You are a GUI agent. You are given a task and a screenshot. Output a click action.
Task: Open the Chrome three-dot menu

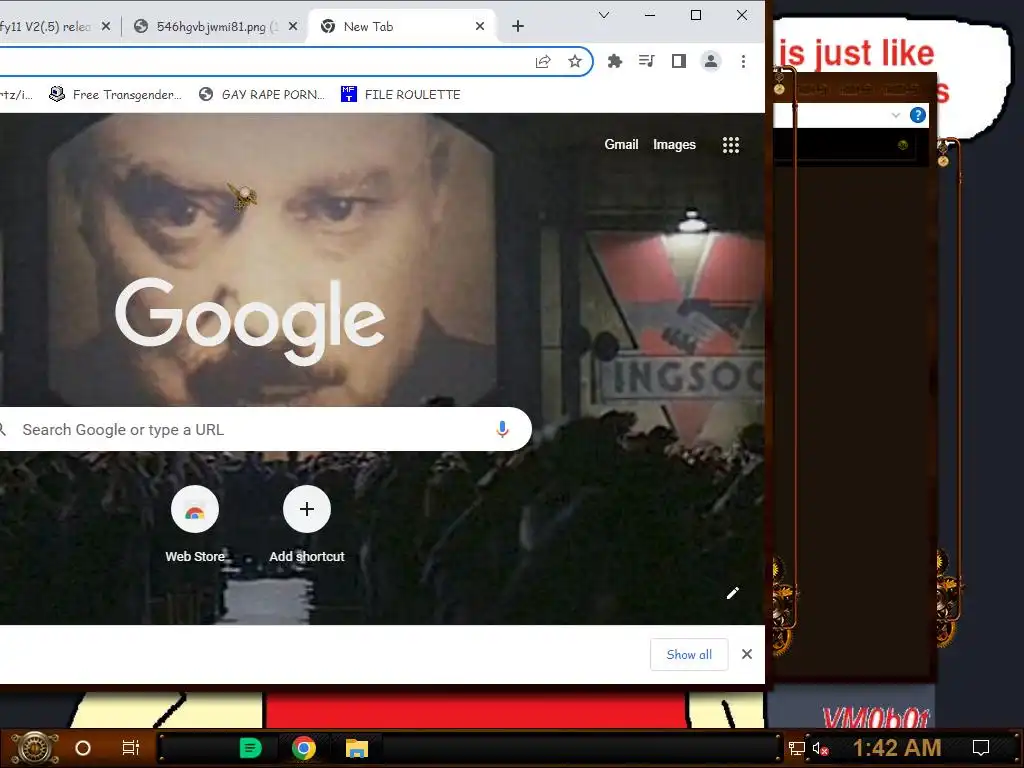tap(743, 61)
